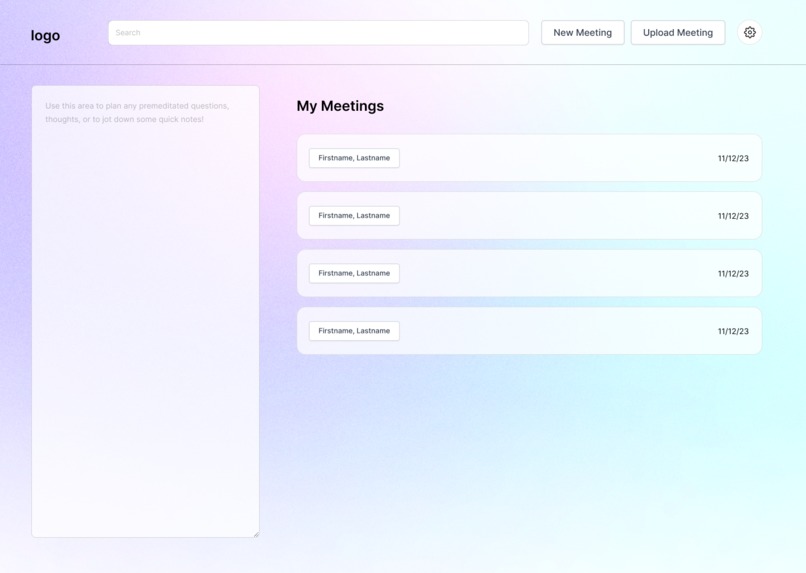Open the second meeting's Firstname, Lastname chip
The width and height of the screenshot is (806, 573).
(x=354, y=216)
